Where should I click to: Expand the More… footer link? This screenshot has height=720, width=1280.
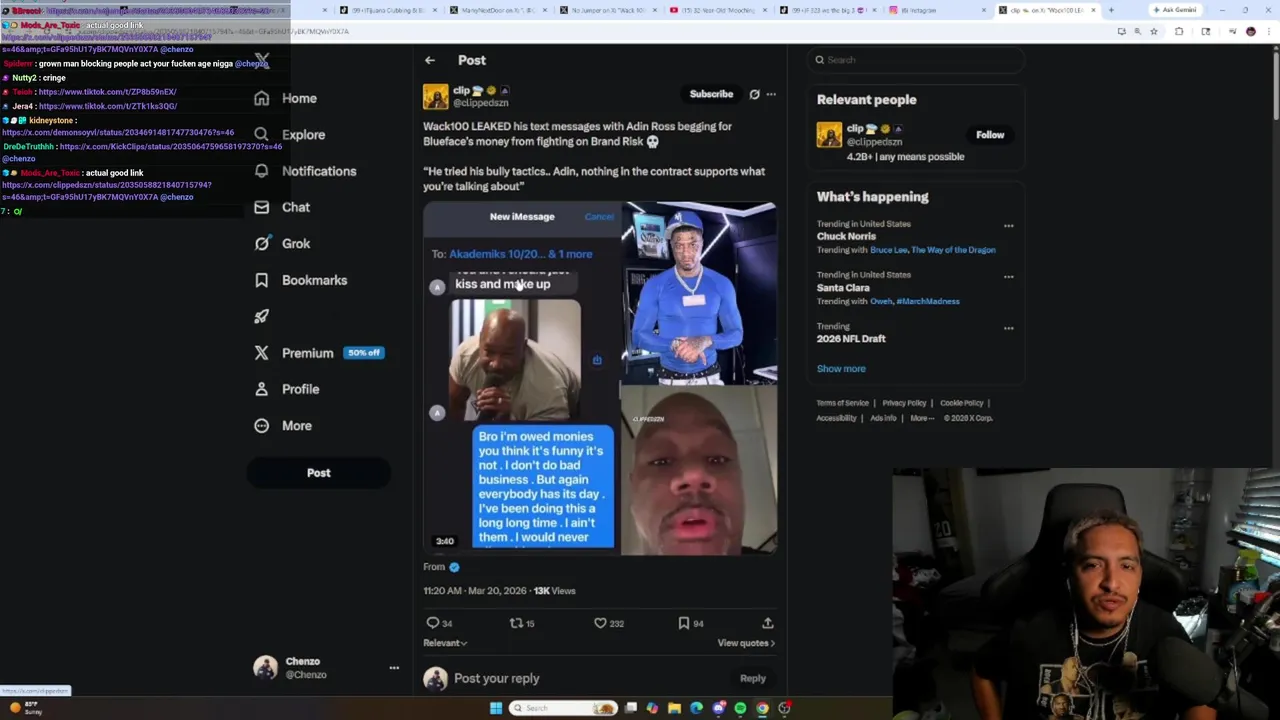(922, 418)
